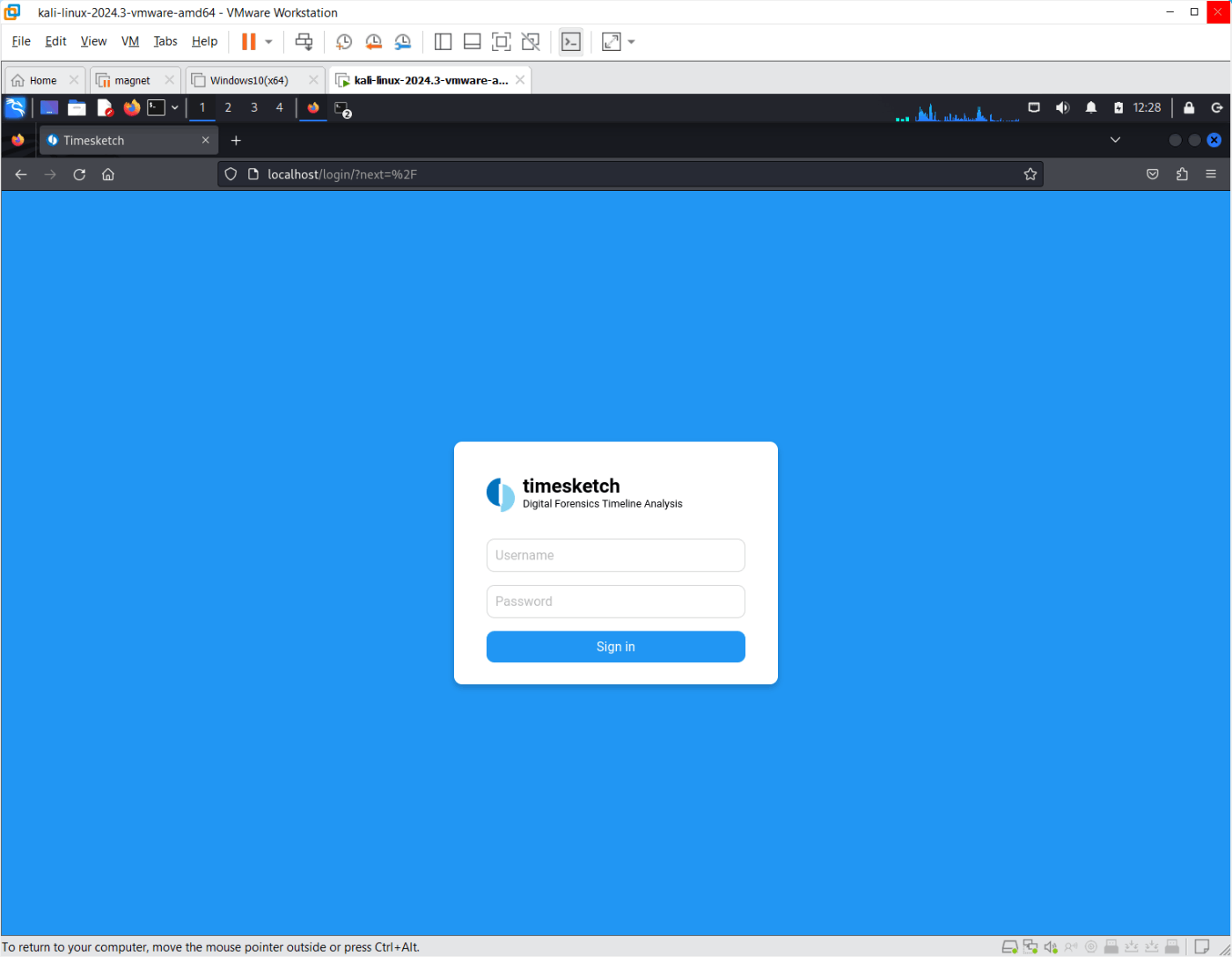Open the VMware console view icon
Screen dimensions: 1232x957
click(571, 41)
